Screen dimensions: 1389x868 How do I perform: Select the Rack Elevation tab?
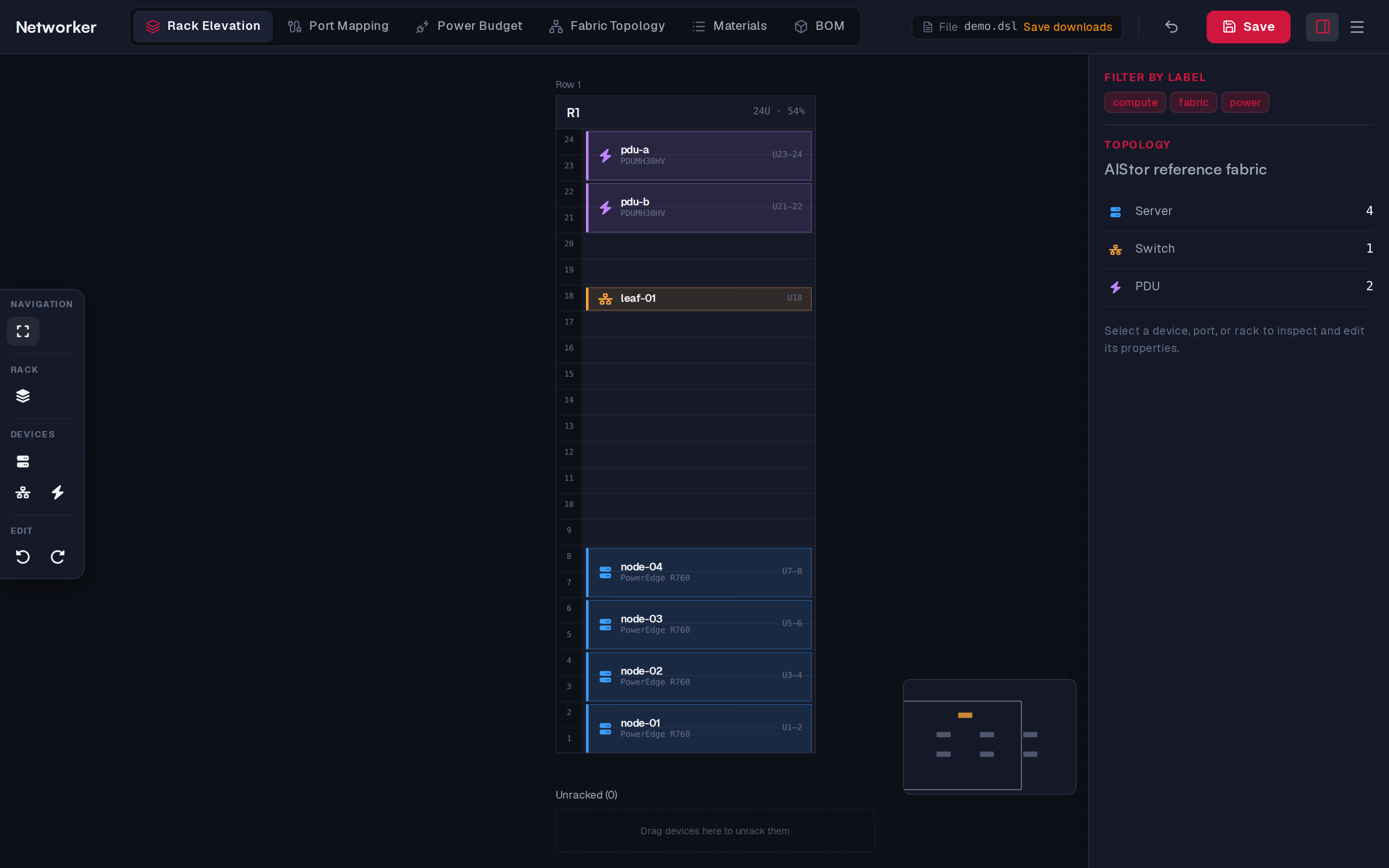click(203, 27)
